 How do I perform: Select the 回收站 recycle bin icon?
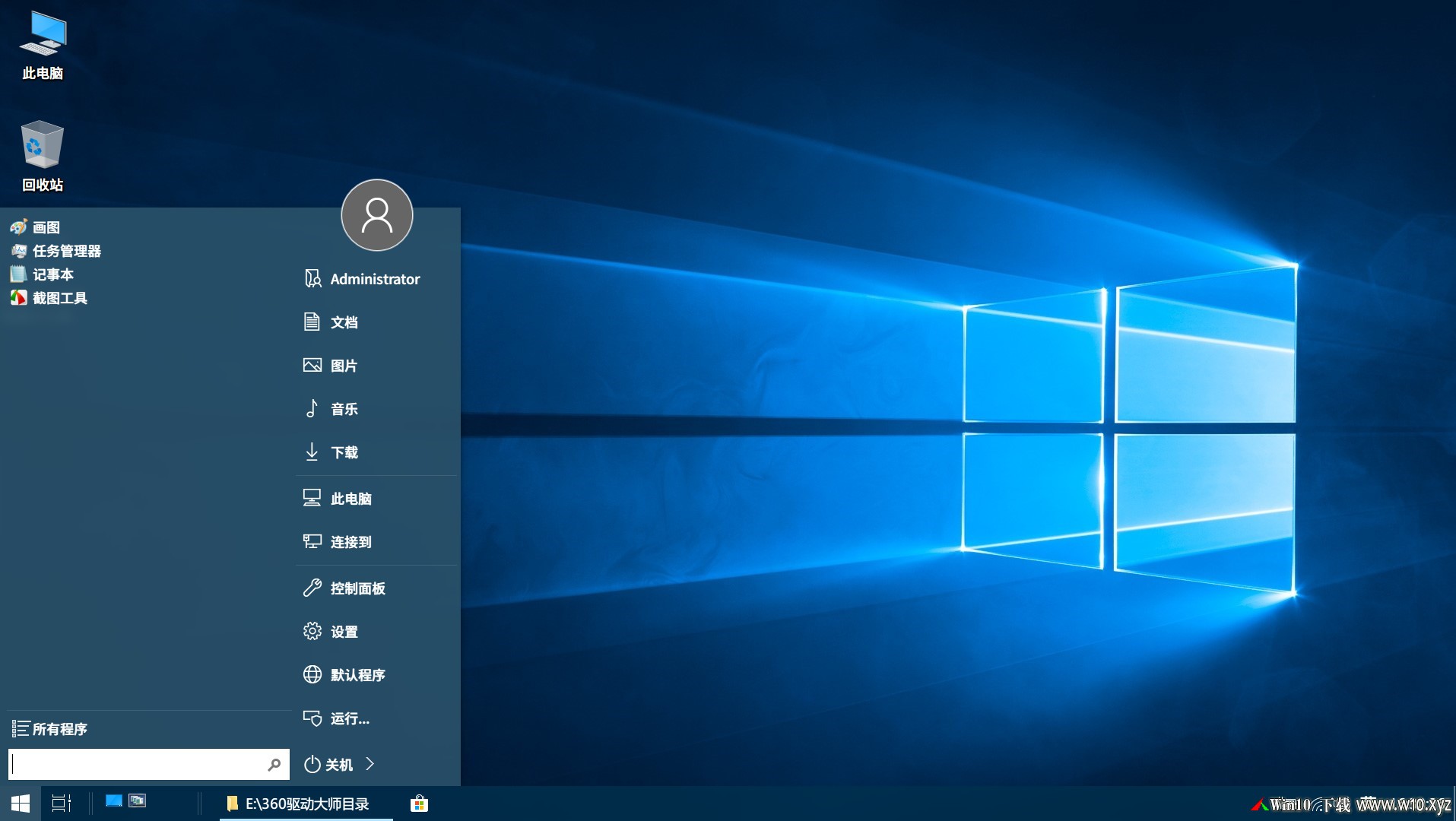[x=43, y=157]
